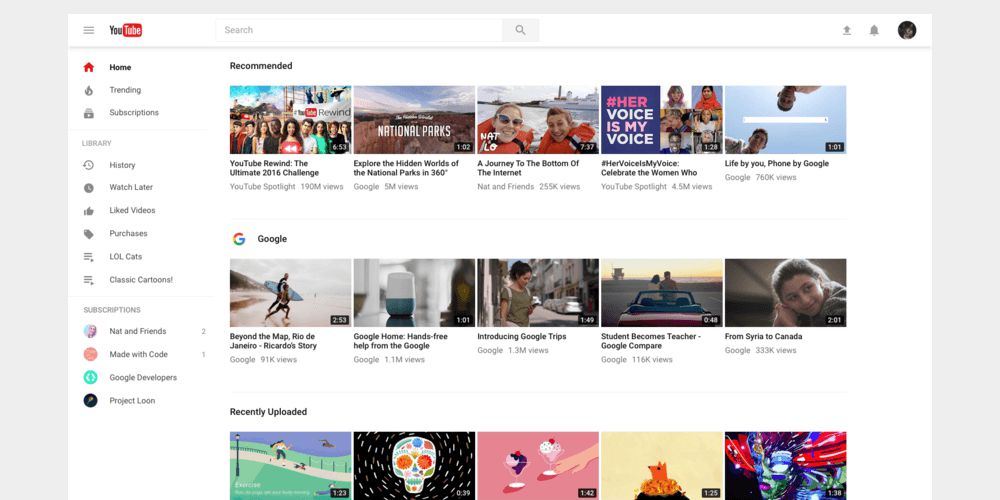1000x500 pixels.
Task: Click title 'Introducing Google Trips'
Action: (x=522, y=336)
